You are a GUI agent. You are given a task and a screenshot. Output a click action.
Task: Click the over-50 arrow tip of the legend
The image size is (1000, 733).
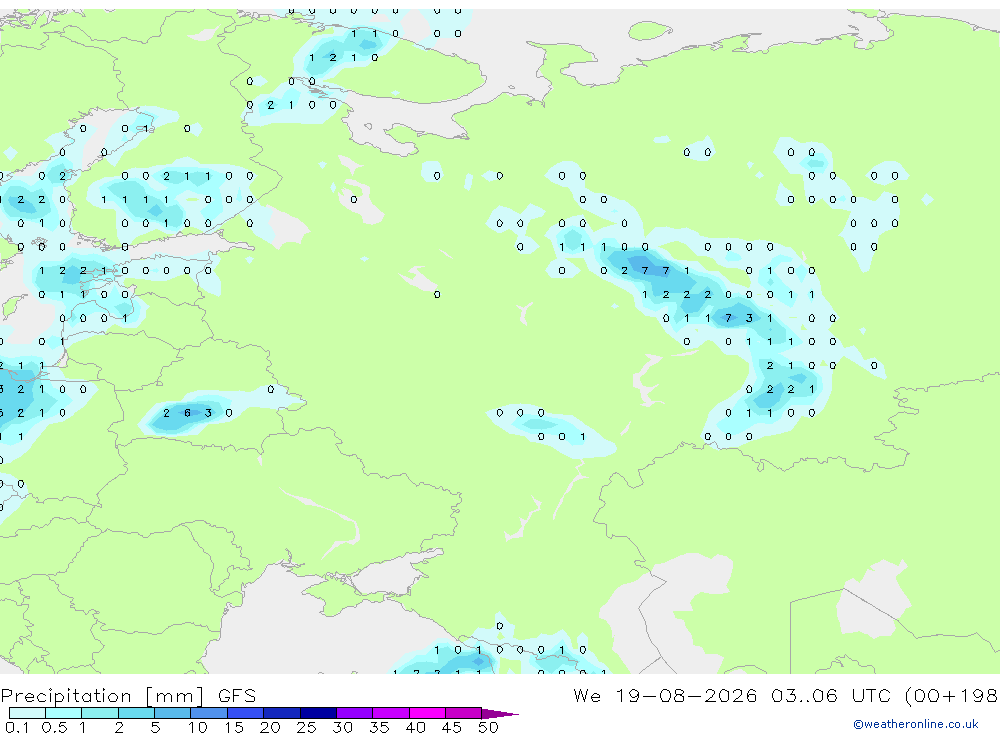point(500,713)
